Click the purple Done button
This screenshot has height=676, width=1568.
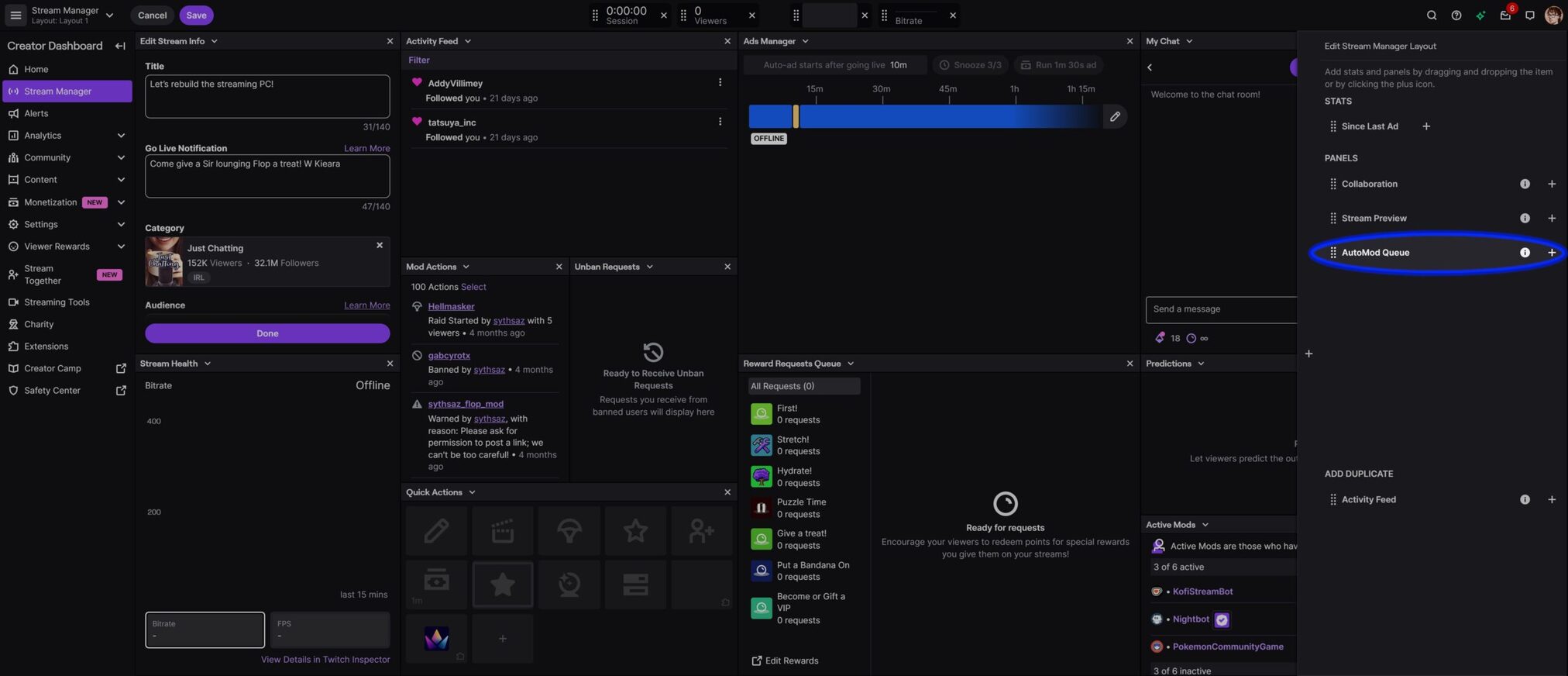(266, 333)
